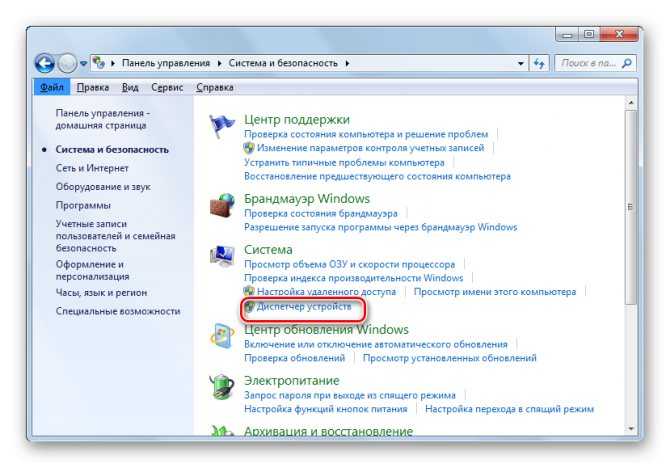The image size is (670, 468).
Task: Click shield icon beside Диспетчер устройств
Action: [249, 306]
